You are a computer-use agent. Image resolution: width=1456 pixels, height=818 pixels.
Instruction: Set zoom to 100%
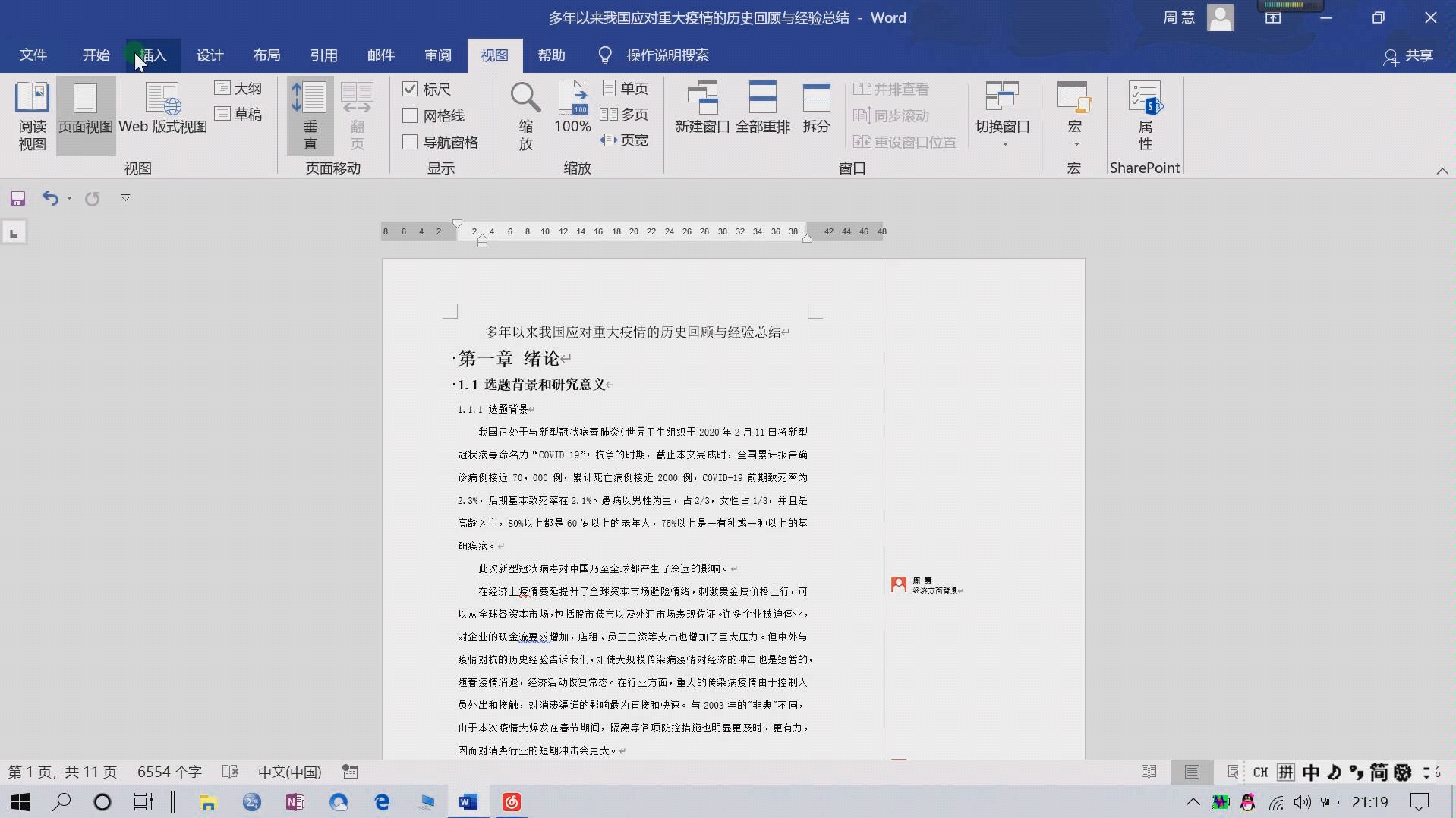point(572,114)
